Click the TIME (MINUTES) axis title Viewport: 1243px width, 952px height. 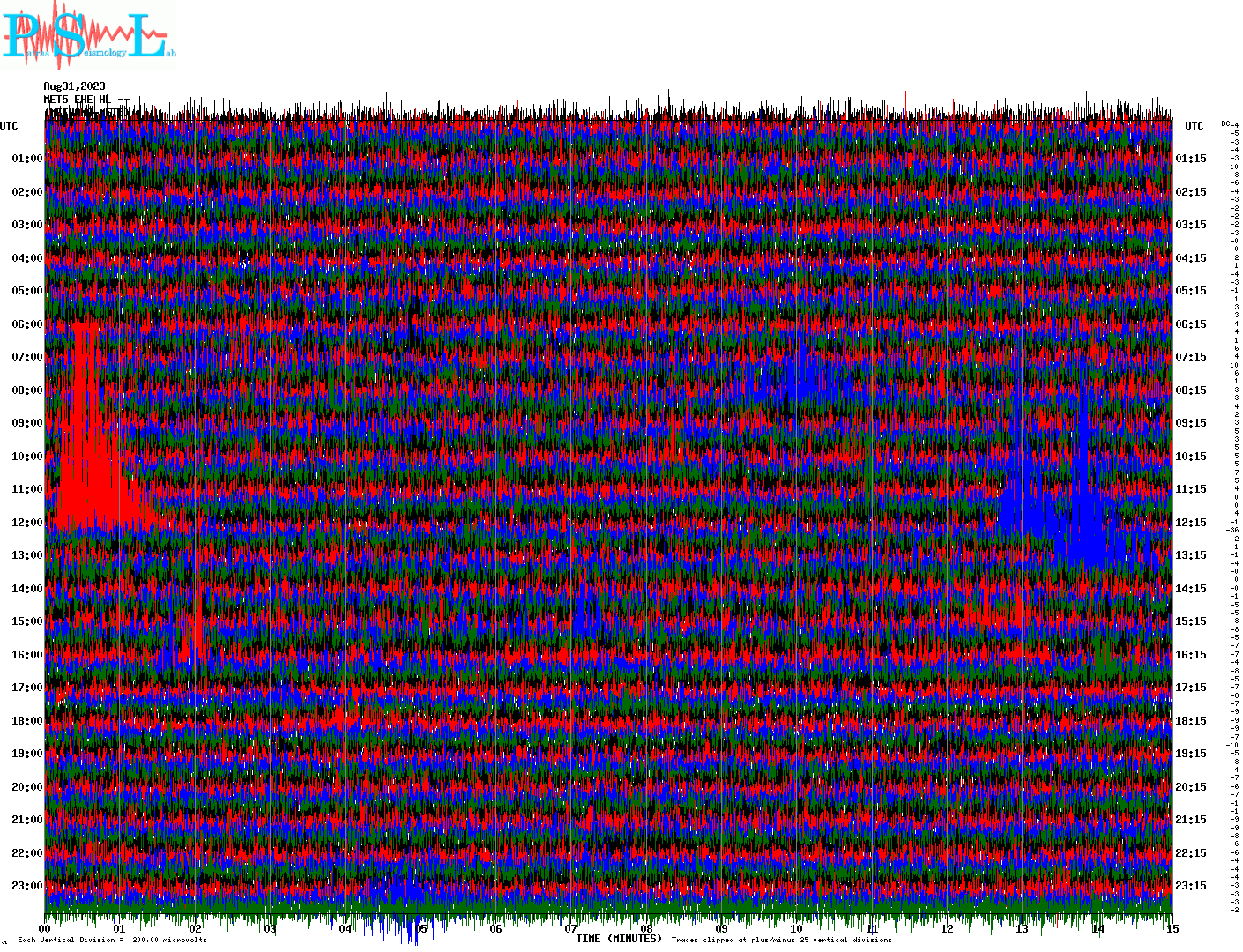619,939
